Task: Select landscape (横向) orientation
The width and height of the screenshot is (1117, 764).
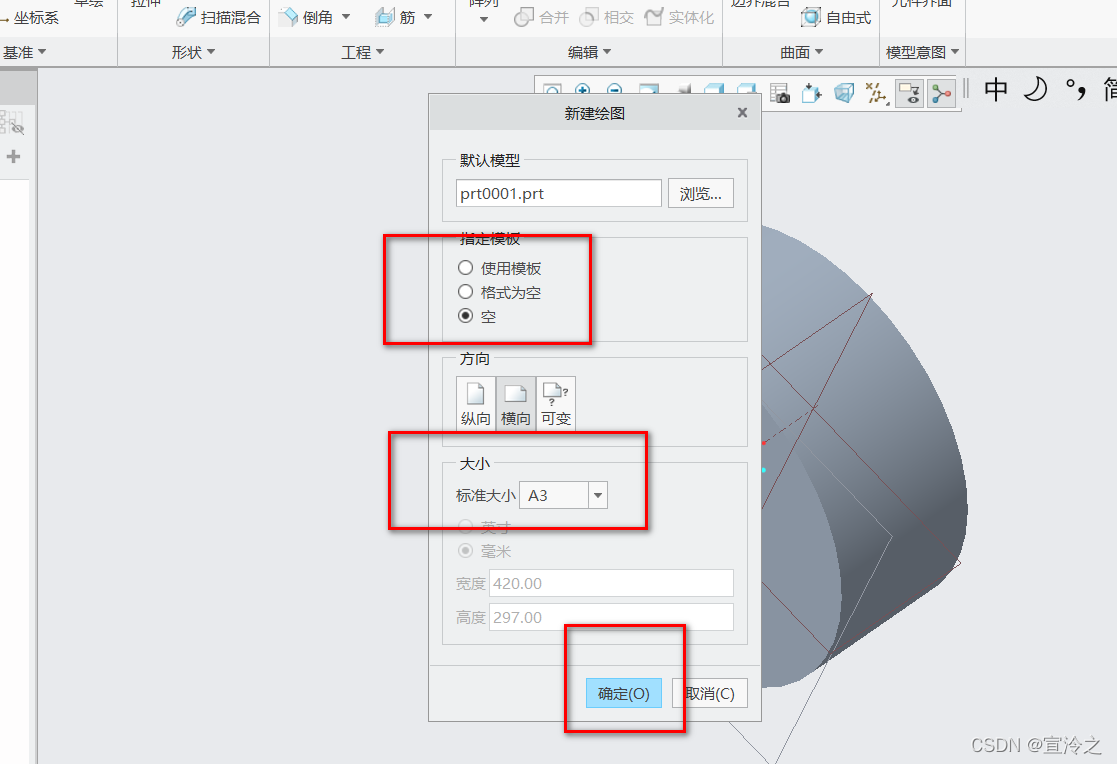Action: (516, 403)
